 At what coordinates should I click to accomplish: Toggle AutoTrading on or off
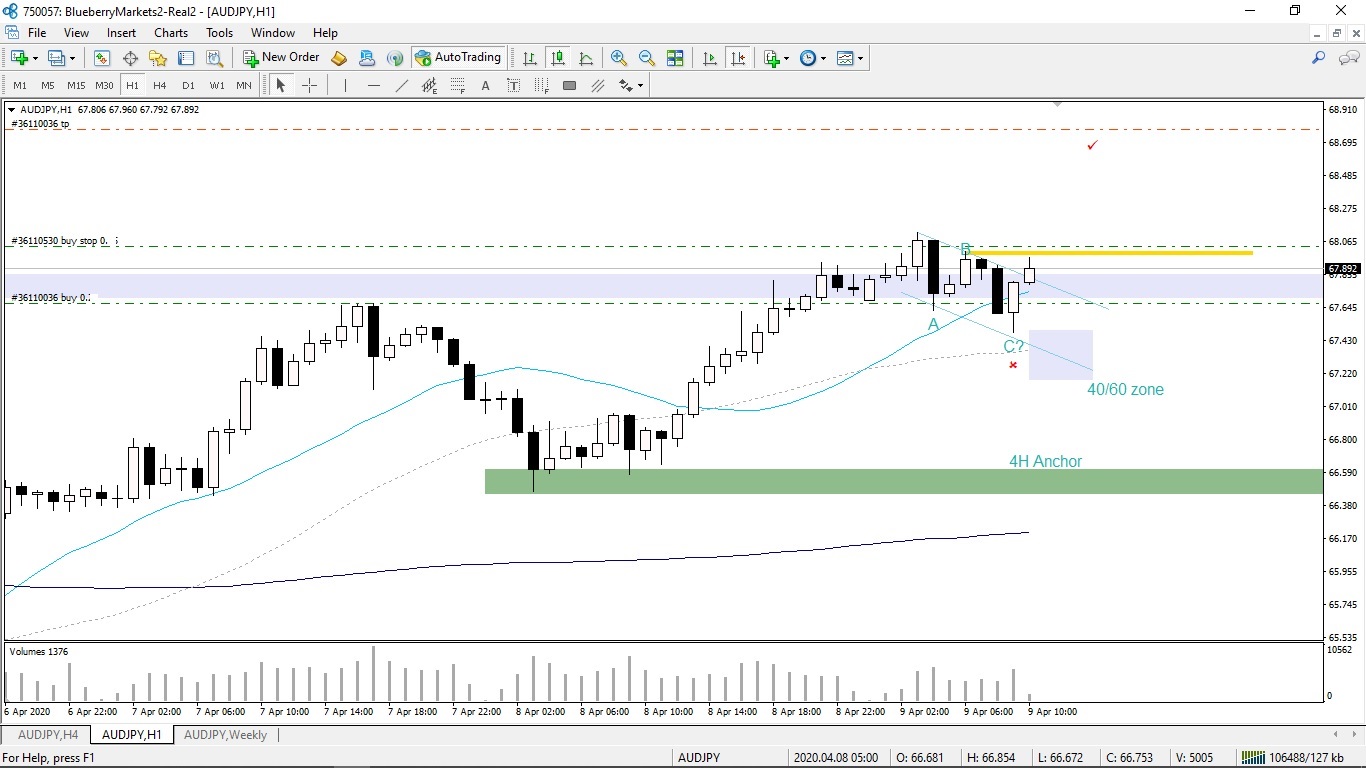coord(457,58)
